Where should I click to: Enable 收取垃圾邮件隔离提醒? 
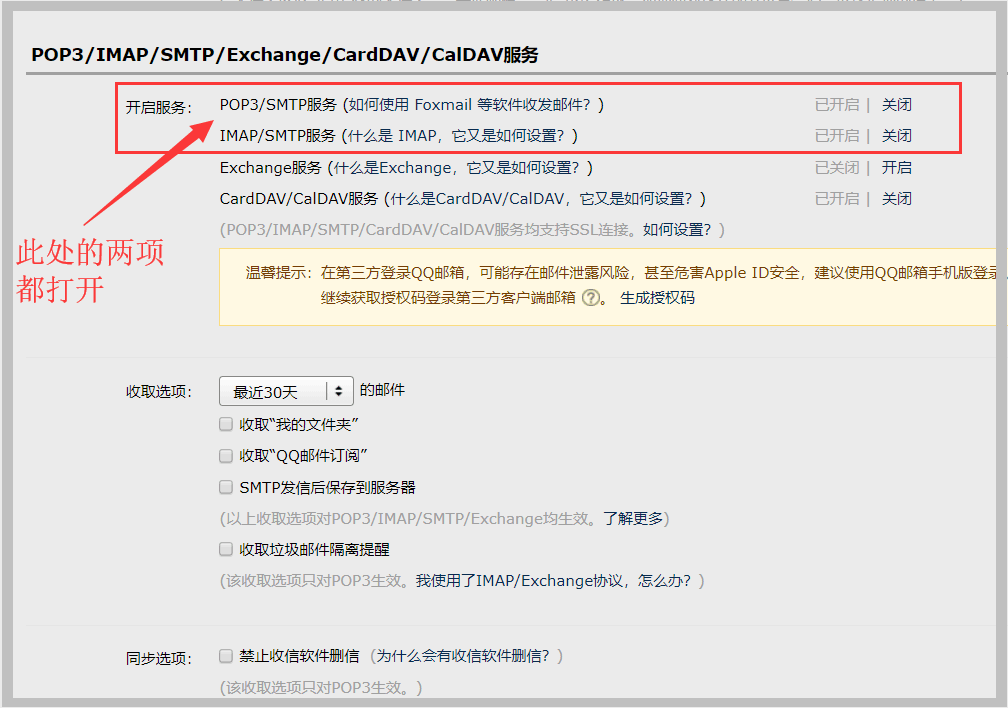[225, 549]
